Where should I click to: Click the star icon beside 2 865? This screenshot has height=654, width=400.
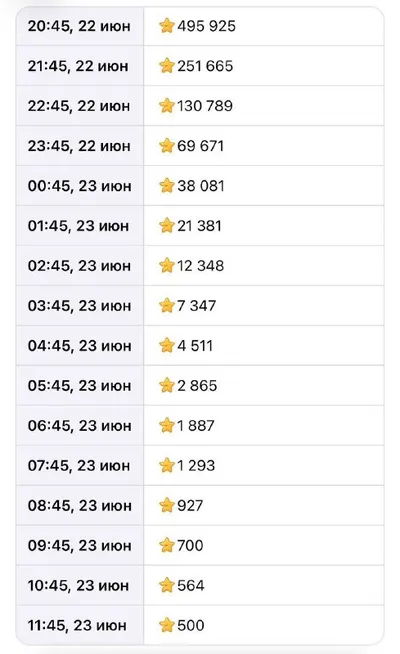[166, 386]
